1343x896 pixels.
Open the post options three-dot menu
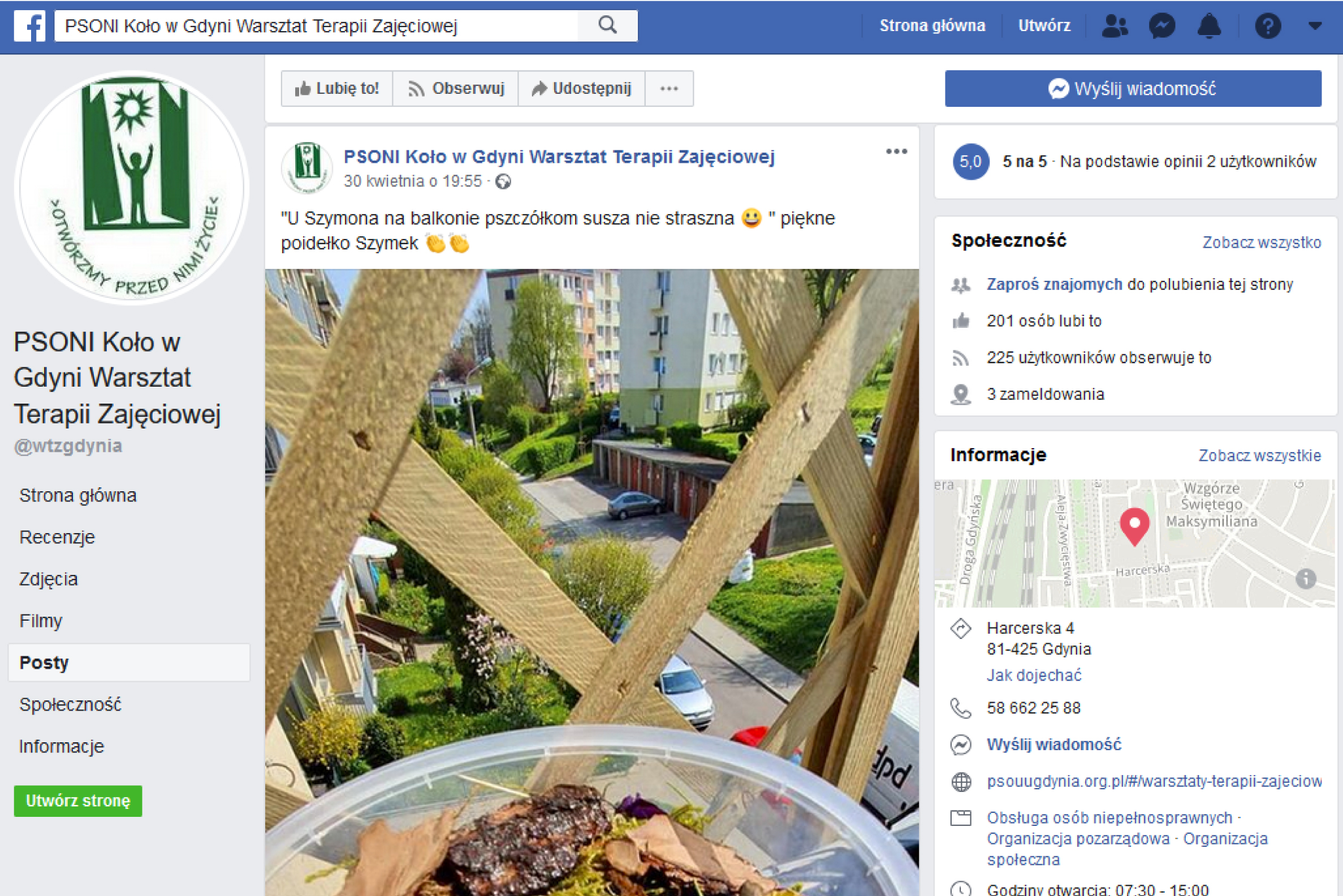896,152
